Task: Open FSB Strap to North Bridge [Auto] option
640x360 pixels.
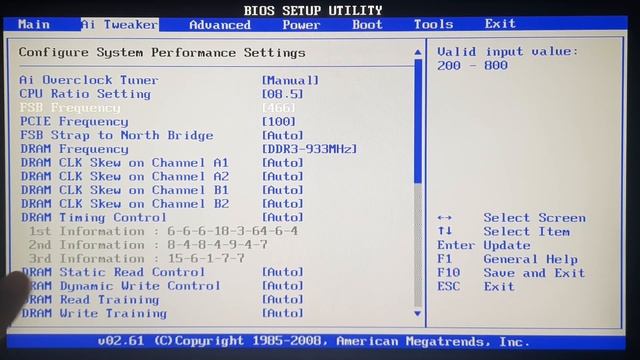Action: click(x=282, y=135)
